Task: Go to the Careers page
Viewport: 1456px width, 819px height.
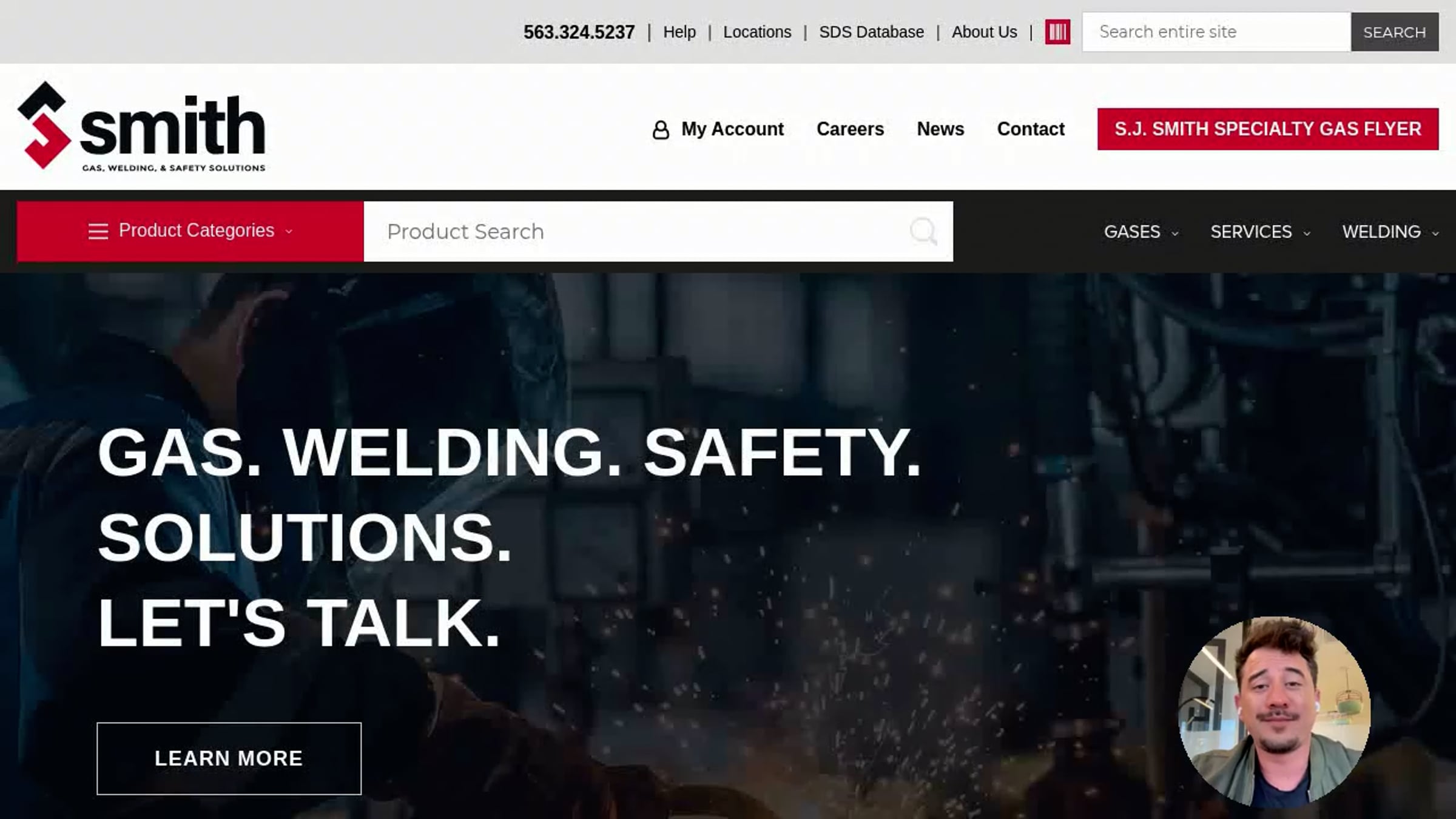Action: pos(850,129)
